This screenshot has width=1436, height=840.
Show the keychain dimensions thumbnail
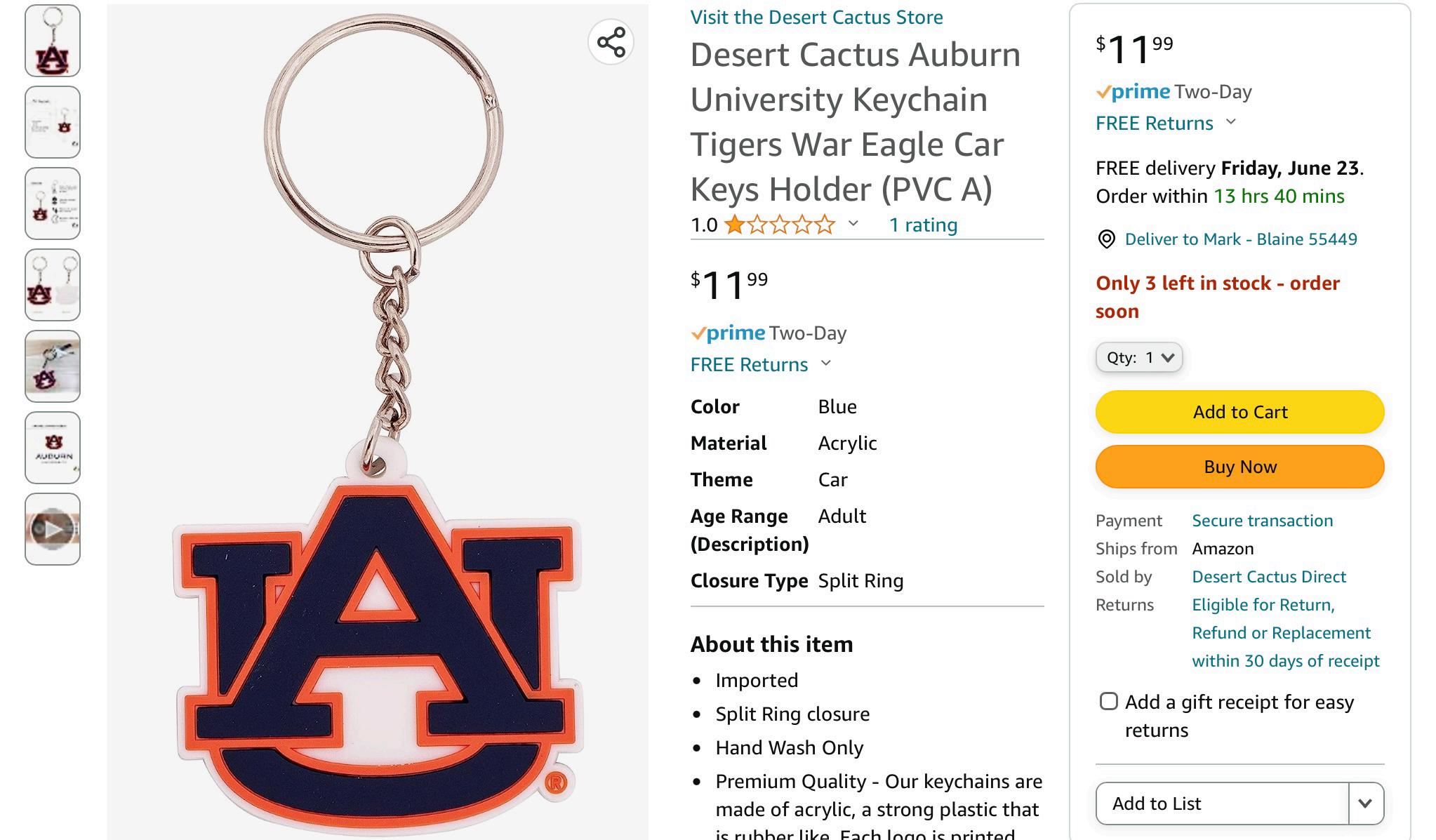click(x=53, y=204)
